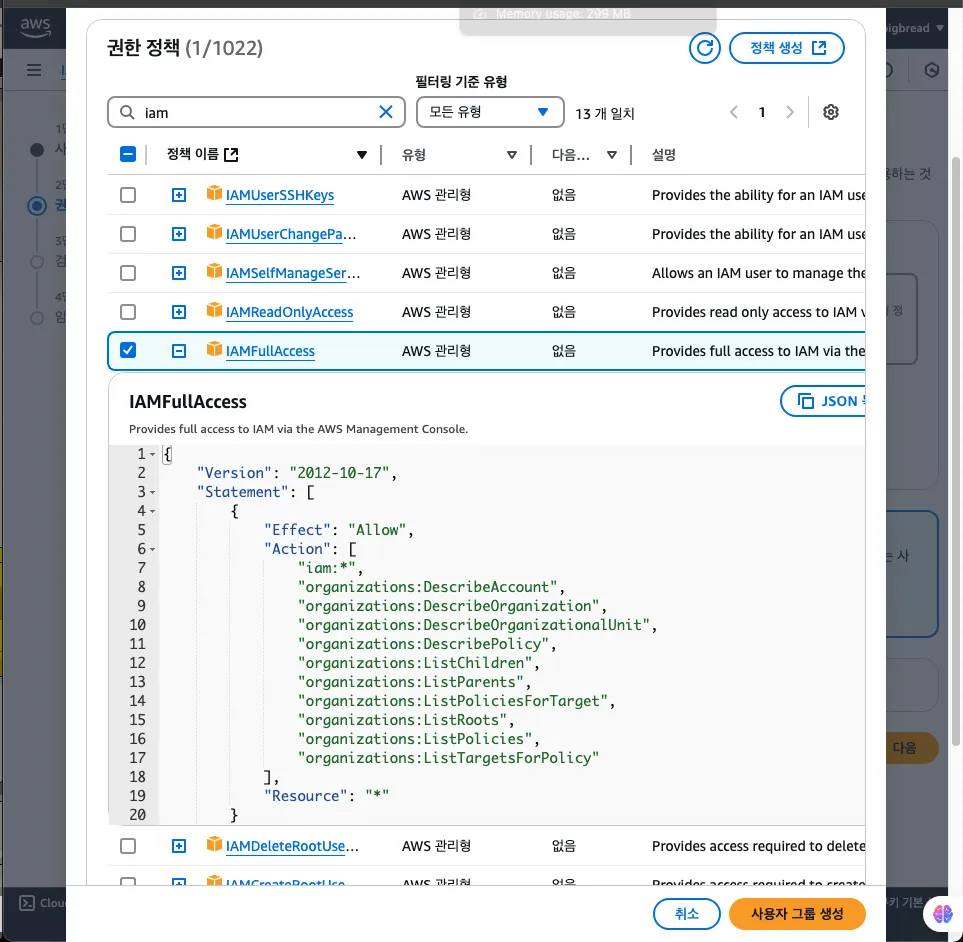The image size is (963, 942).
Task: Fold JSON Action array at line 6
Action: click(152, 550)
